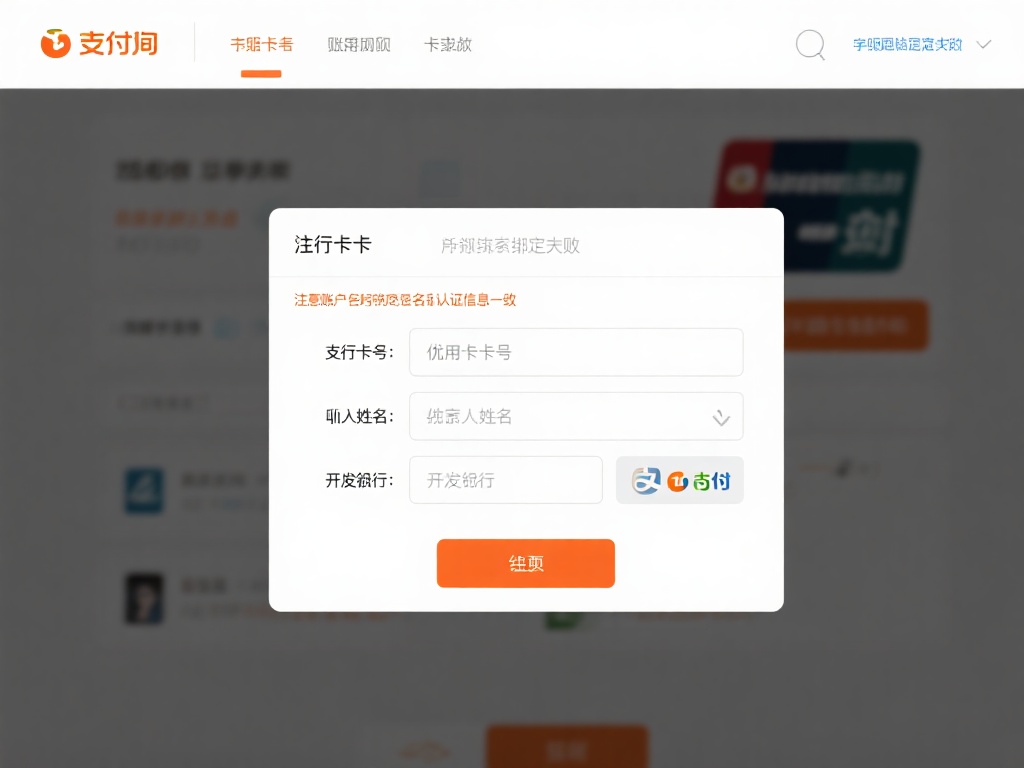Switch to the active orange first nav tab
The image size is (1024, 768).
(x=261, y=45)
